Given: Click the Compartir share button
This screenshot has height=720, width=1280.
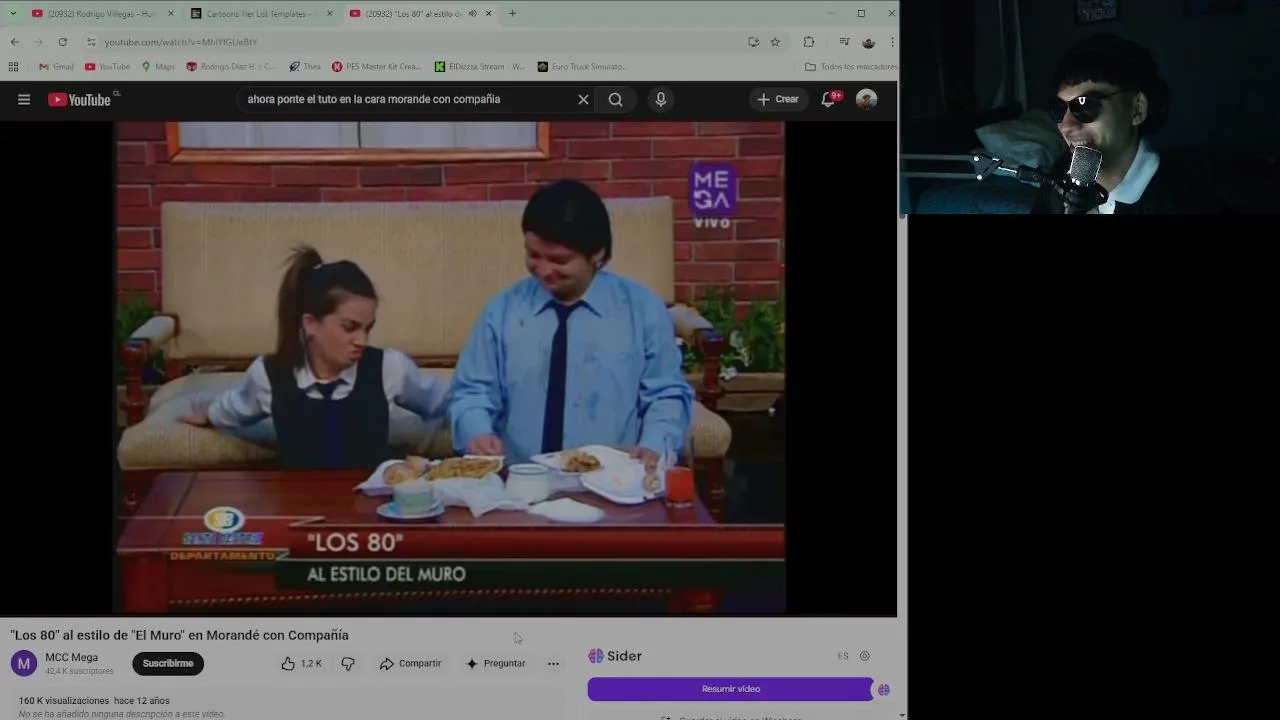Looking at the screenshot, I should point(410,663).
